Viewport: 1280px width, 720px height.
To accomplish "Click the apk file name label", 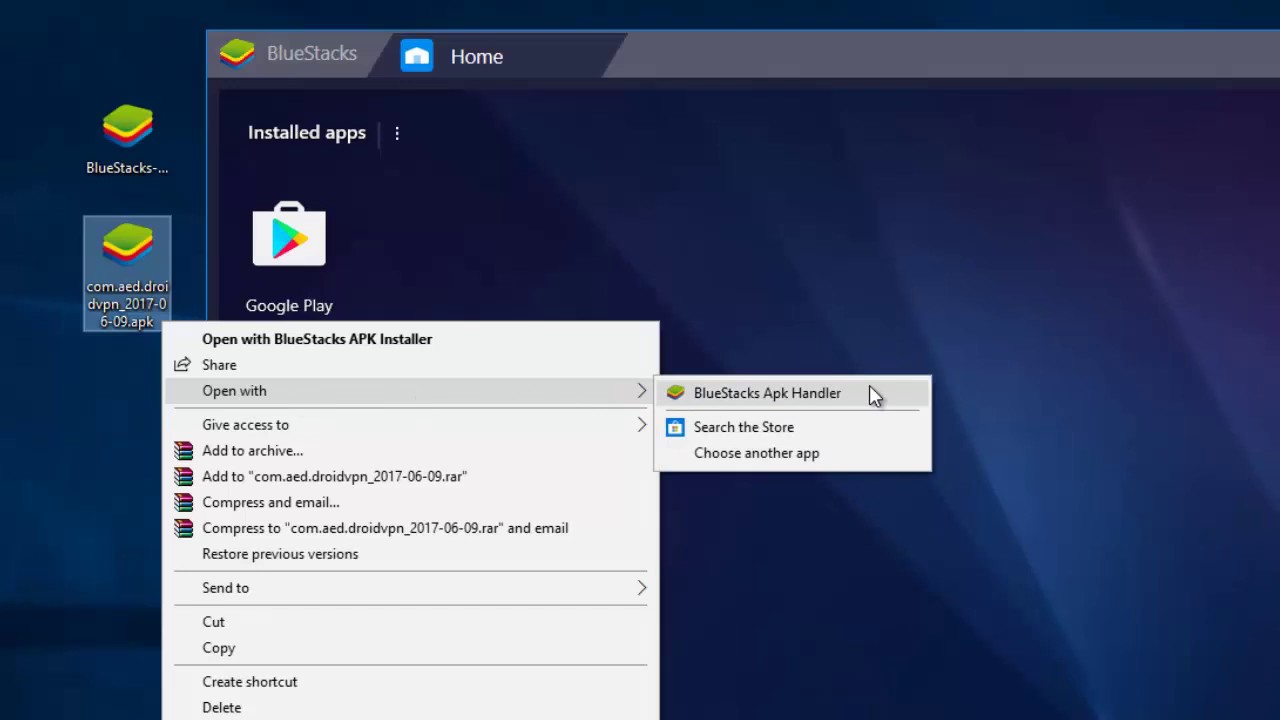I will [127, 304].
